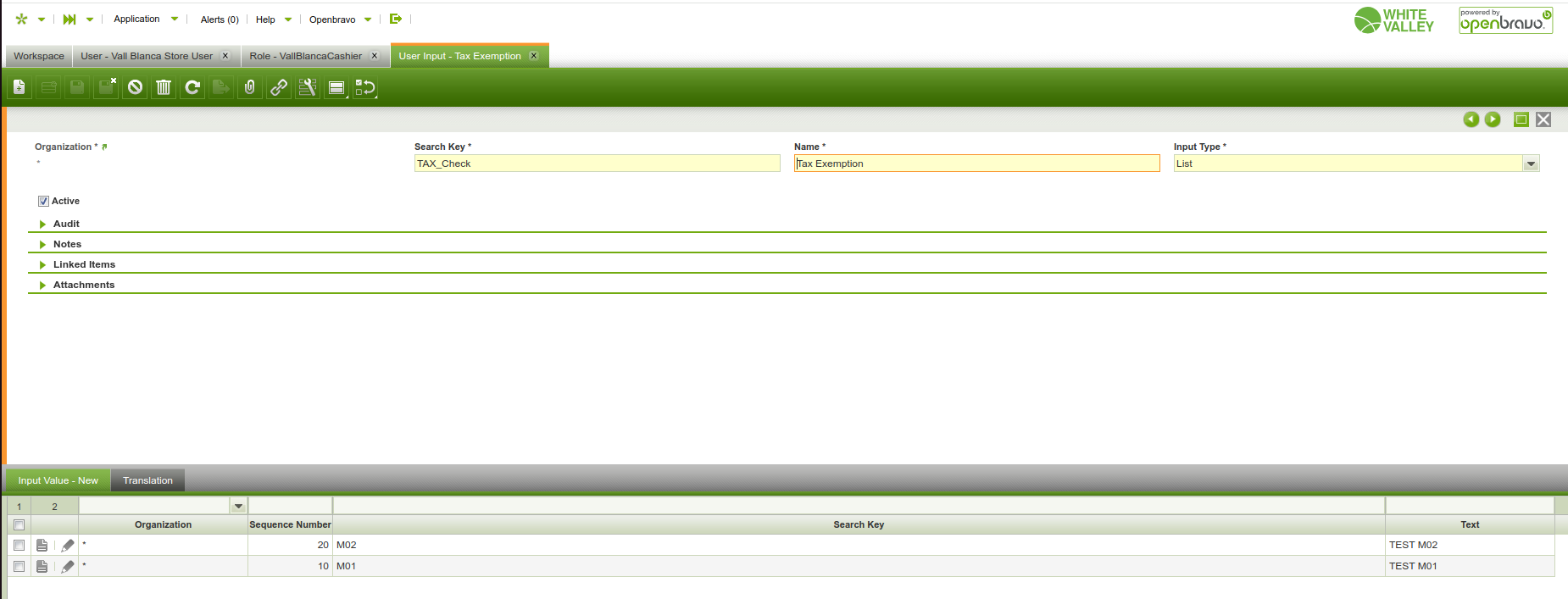The image size is (1568, 599).
Task: Select the checkbox for row M02
Action: tap(19, 545)
